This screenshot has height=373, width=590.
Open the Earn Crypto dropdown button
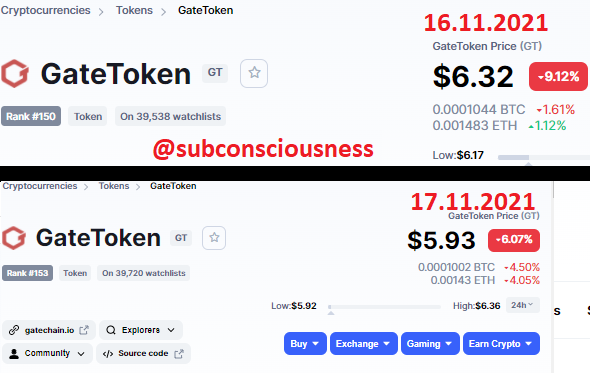pyautogui.click(x=501, y=344)
